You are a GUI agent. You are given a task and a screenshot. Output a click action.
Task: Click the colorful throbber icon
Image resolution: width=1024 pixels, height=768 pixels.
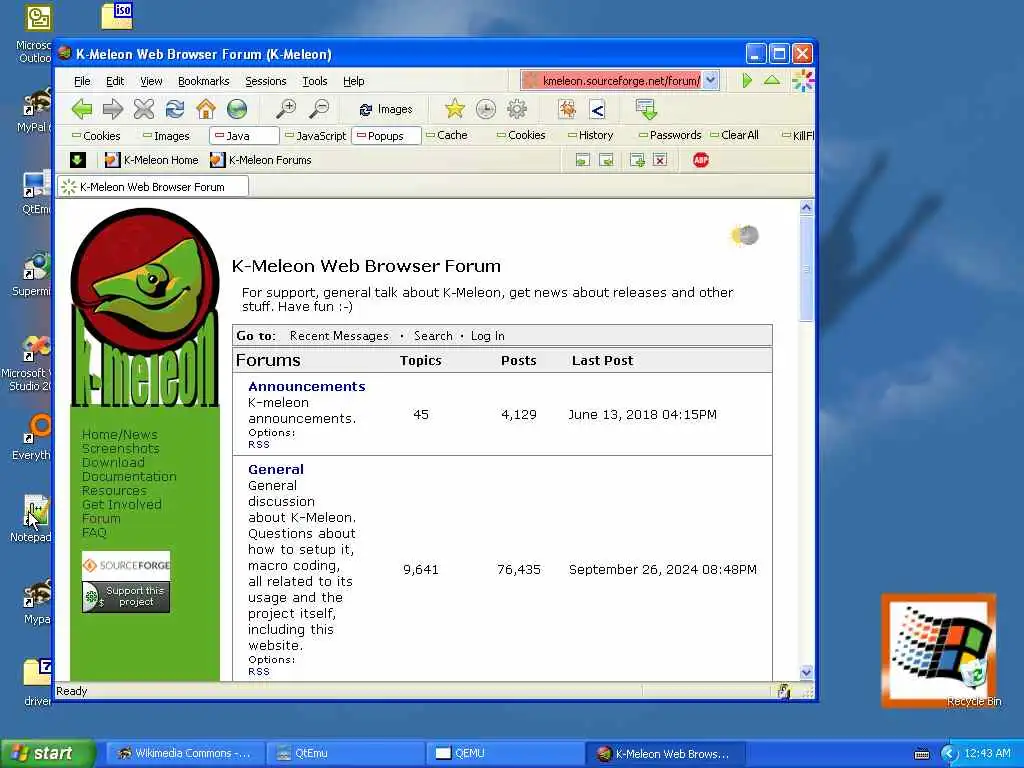pyautogui.click(x=803, y=80)
